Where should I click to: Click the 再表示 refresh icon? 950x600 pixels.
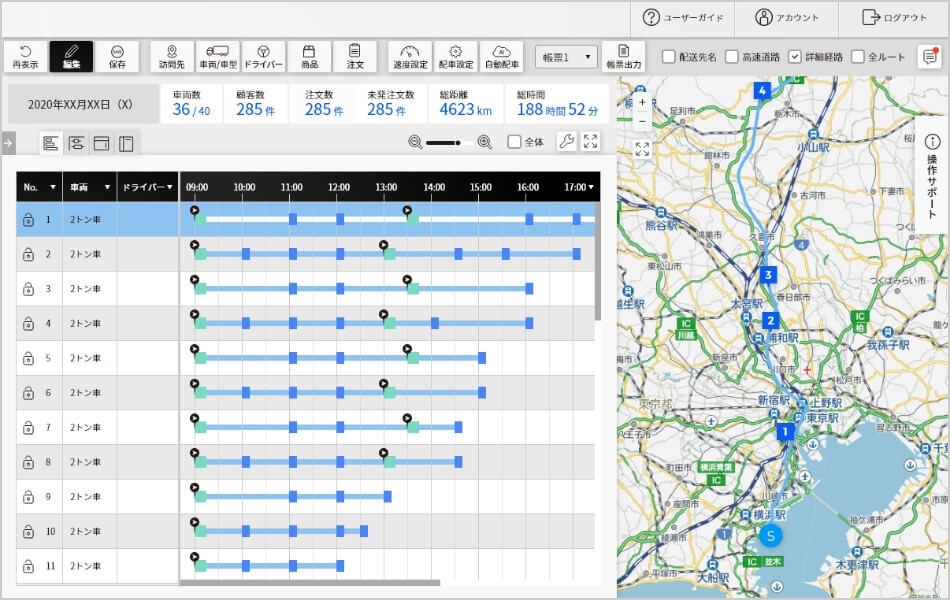[25, 56]
